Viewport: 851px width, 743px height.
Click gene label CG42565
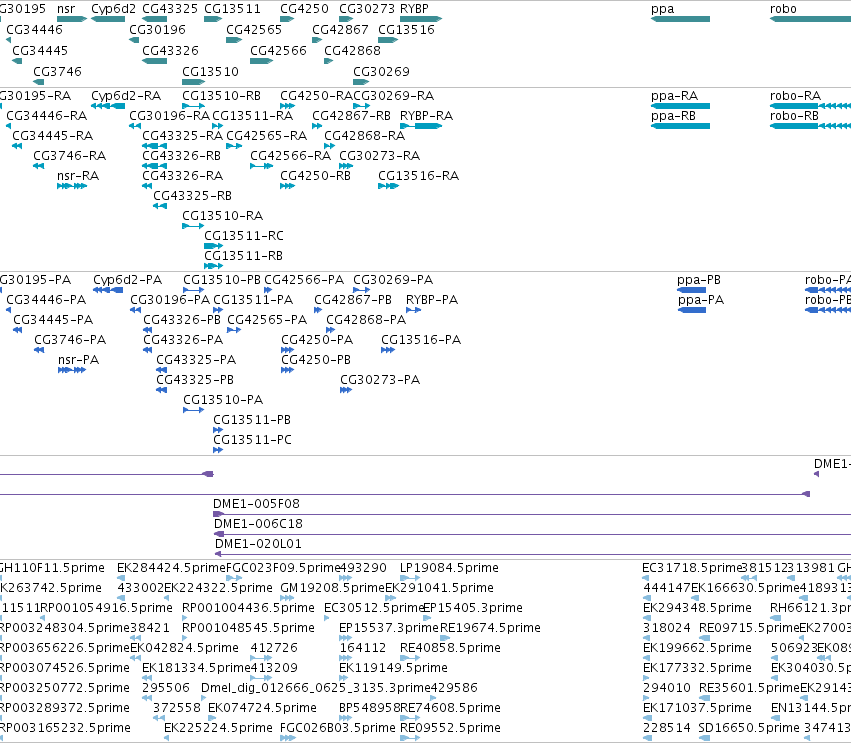click(x=254, y=29)
